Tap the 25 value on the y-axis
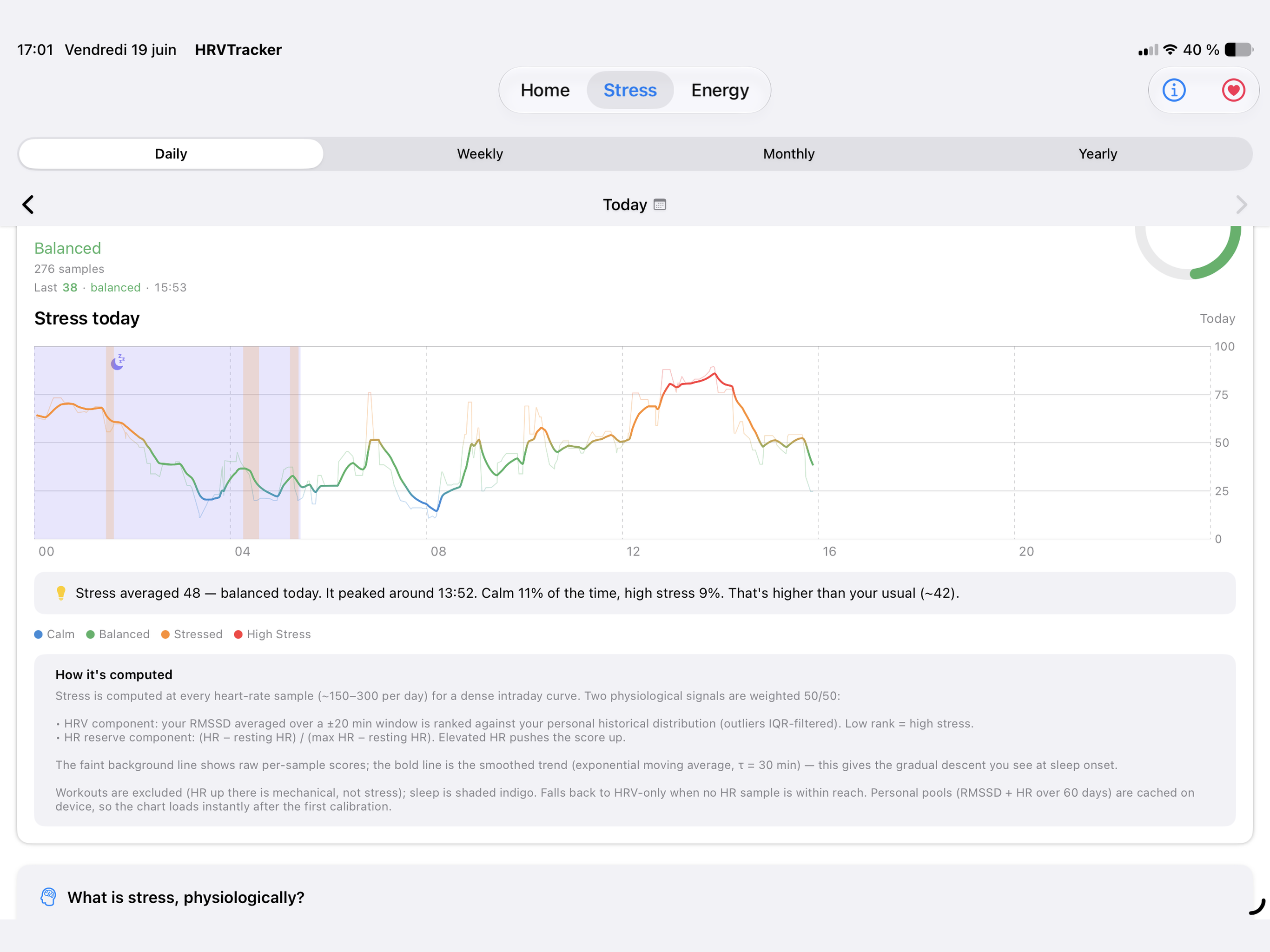 coord(1222,491)
